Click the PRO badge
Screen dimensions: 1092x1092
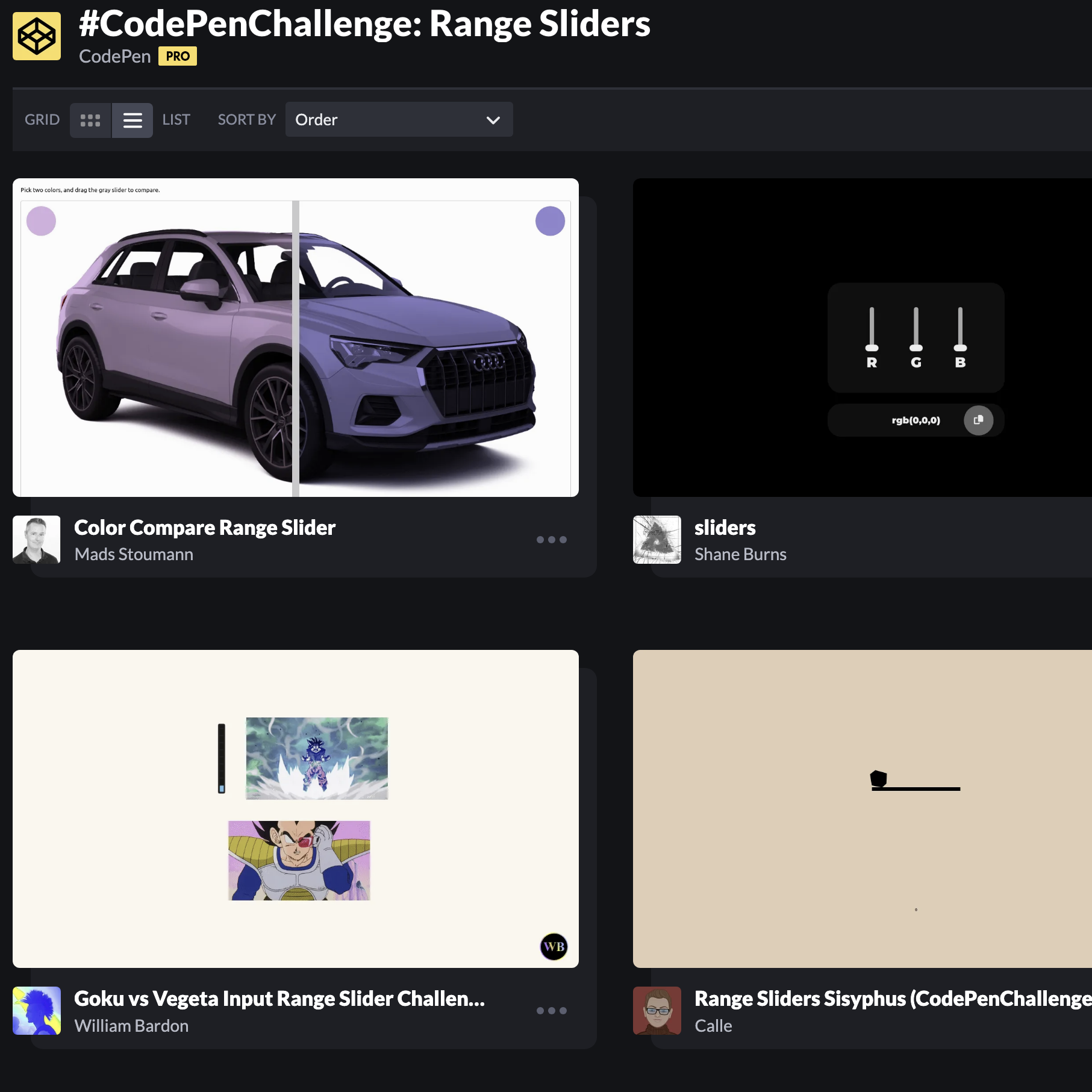click(178, 56)
